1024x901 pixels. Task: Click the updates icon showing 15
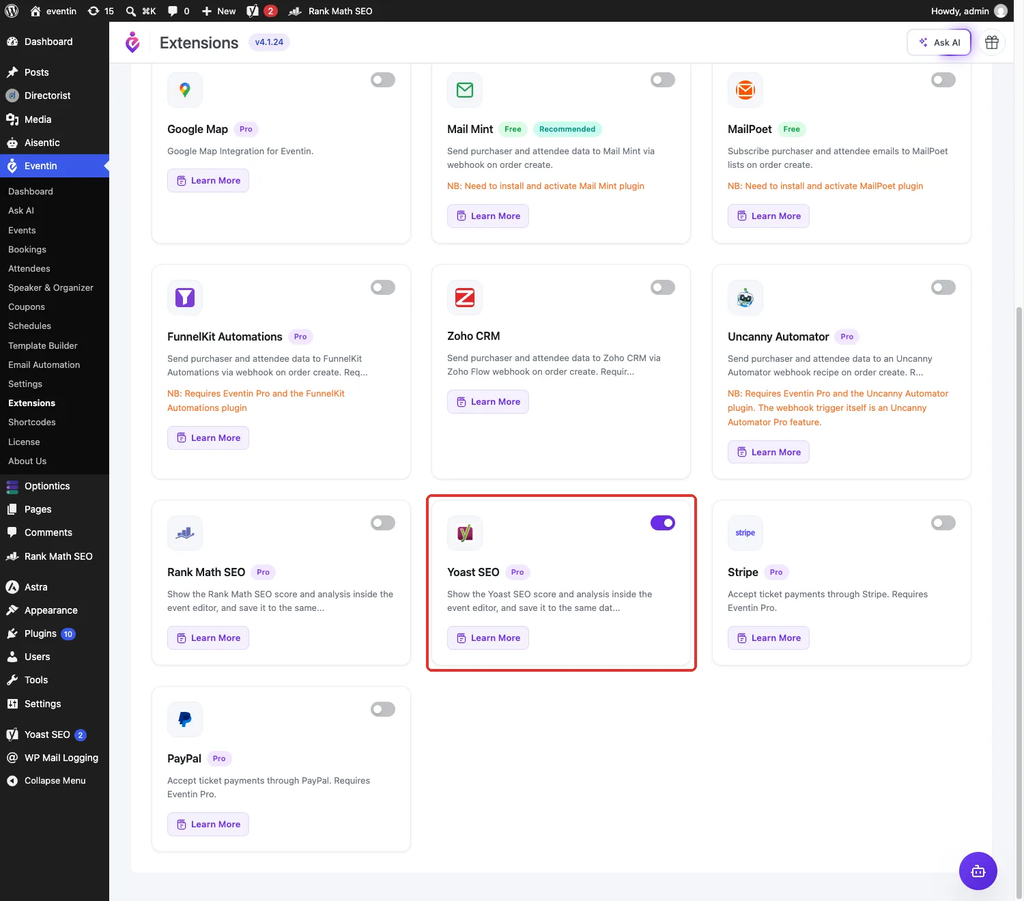point(101,11)
